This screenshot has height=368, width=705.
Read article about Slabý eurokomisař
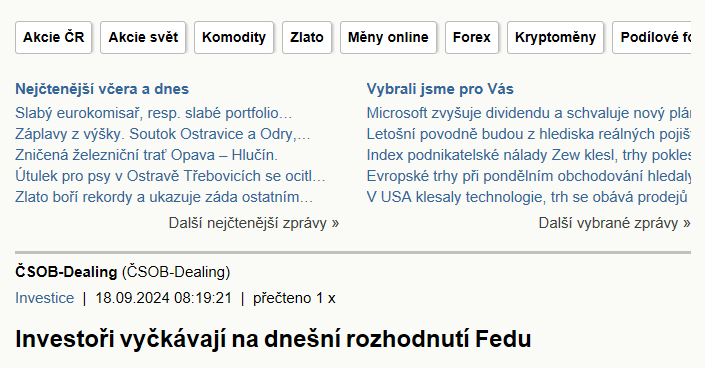coord(154,113)
